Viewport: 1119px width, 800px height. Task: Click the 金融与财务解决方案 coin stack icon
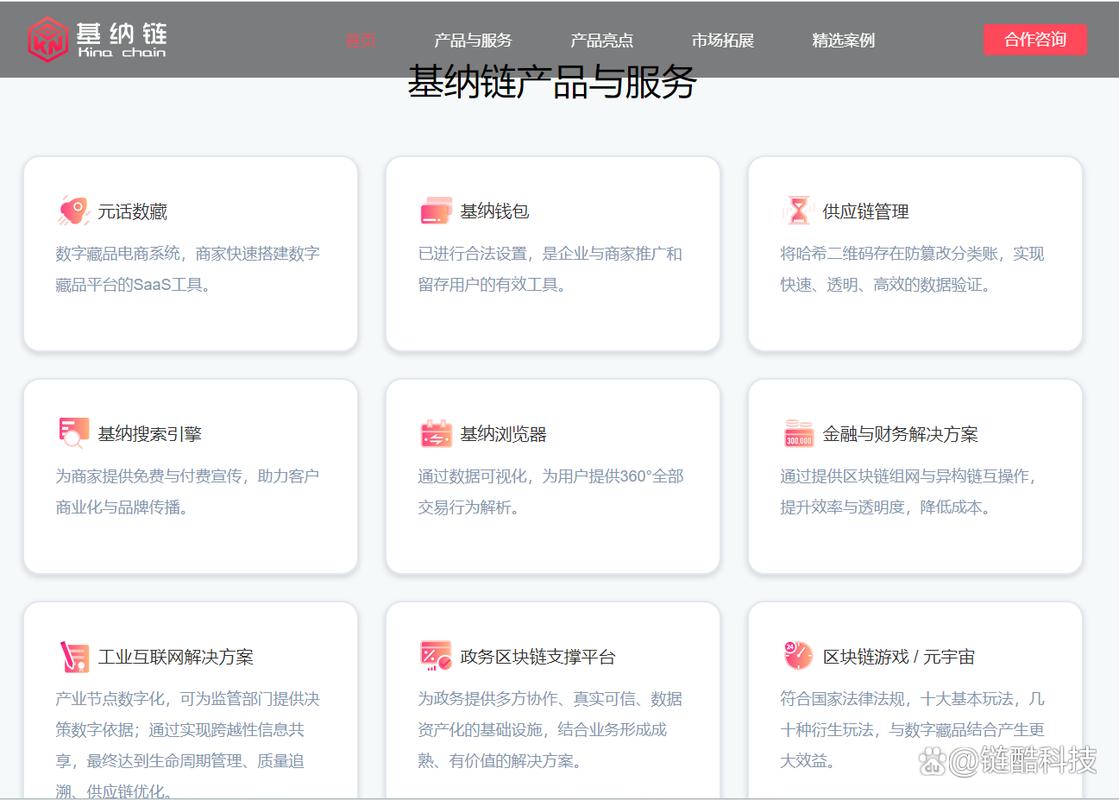(x=799, y=433)
